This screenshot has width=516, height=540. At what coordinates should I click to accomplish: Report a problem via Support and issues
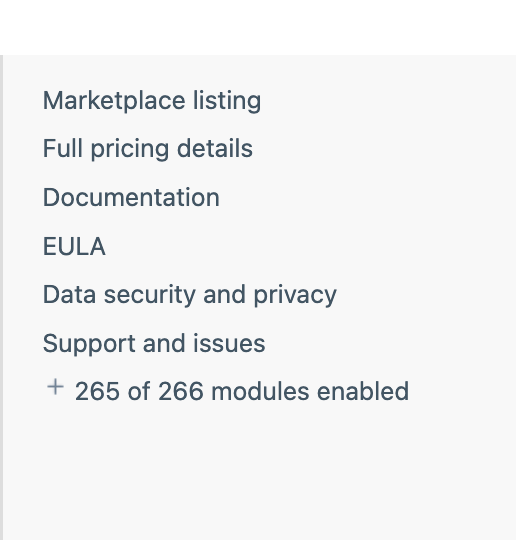click(154, 343)
